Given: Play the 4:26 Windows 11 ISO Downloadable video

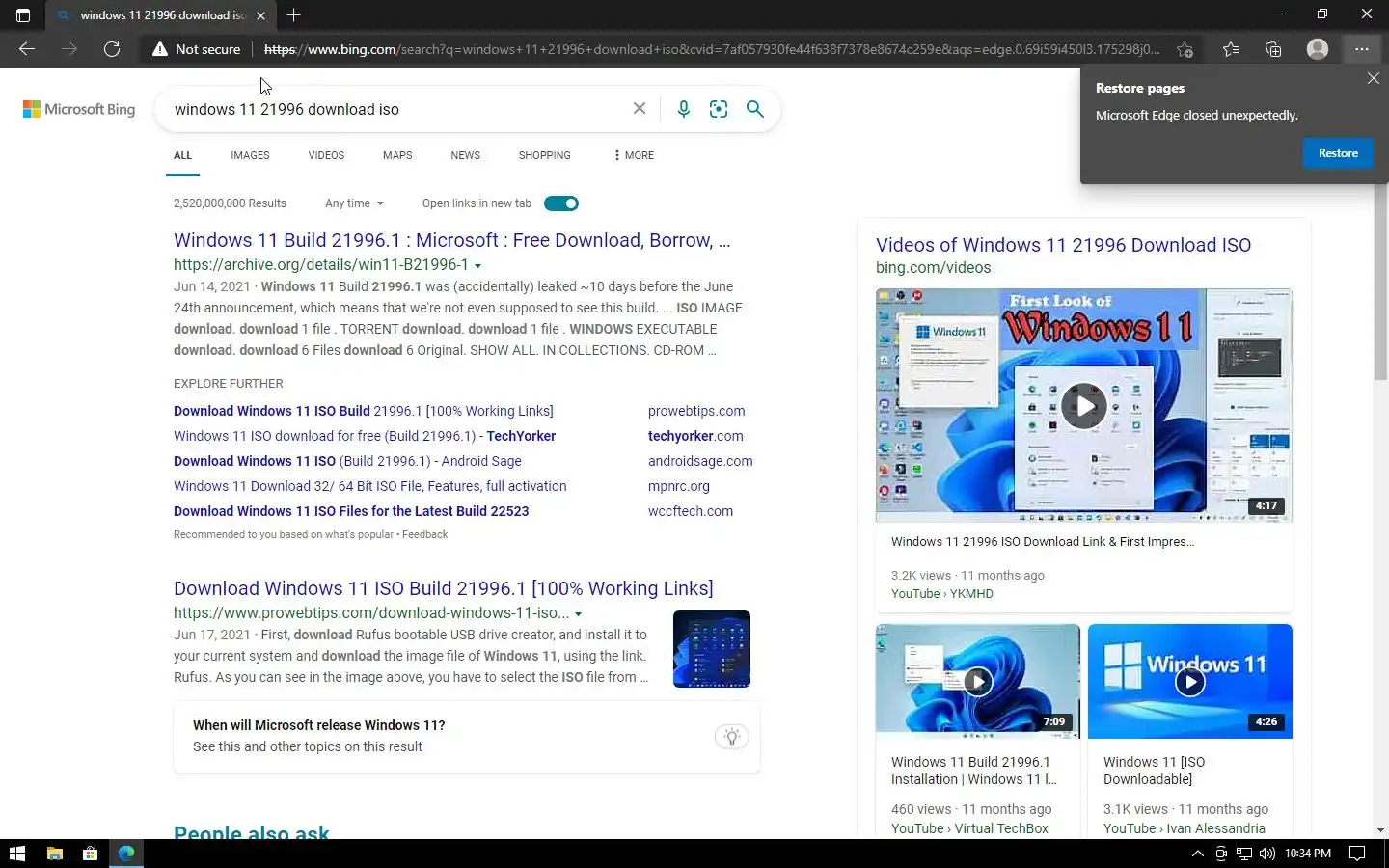Looking at the screenshot, I should coord(1190,681).
